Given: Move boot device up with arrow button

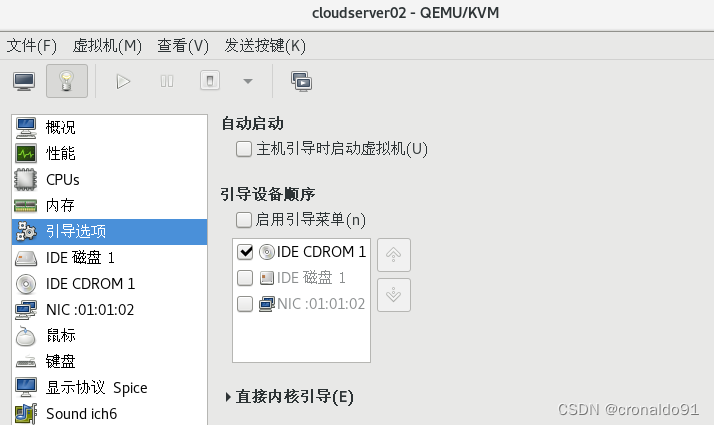Looking at the screenshot, I should point(394,255).
